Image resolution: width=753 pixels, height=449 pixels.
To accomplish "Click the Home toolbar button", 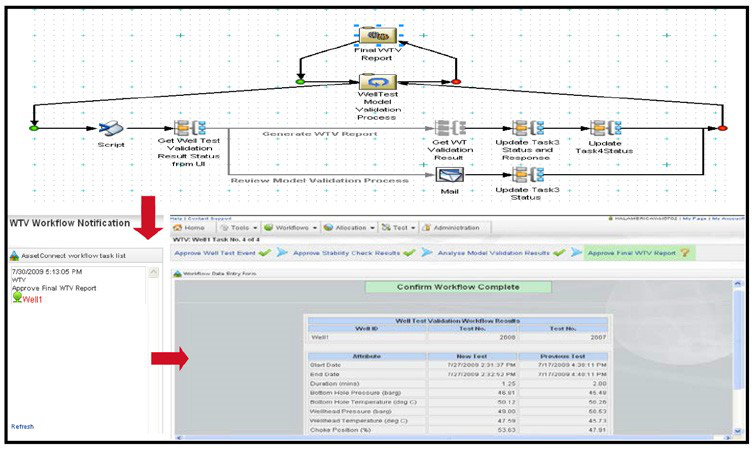I will coord(193,228).
